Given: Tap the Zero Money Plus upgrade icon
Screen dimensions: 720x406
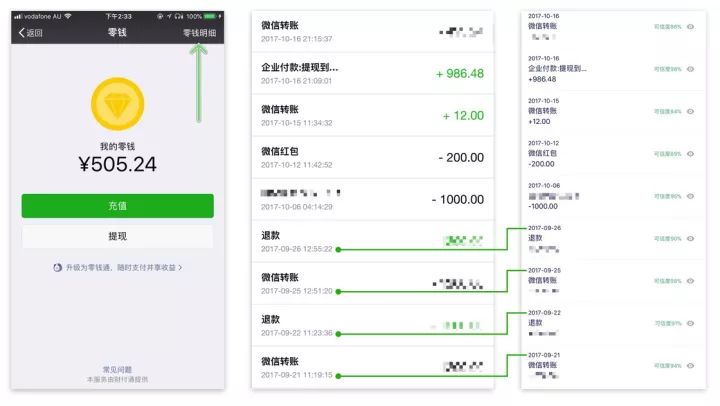Looking at the screenshot, I should click(58, 268).
